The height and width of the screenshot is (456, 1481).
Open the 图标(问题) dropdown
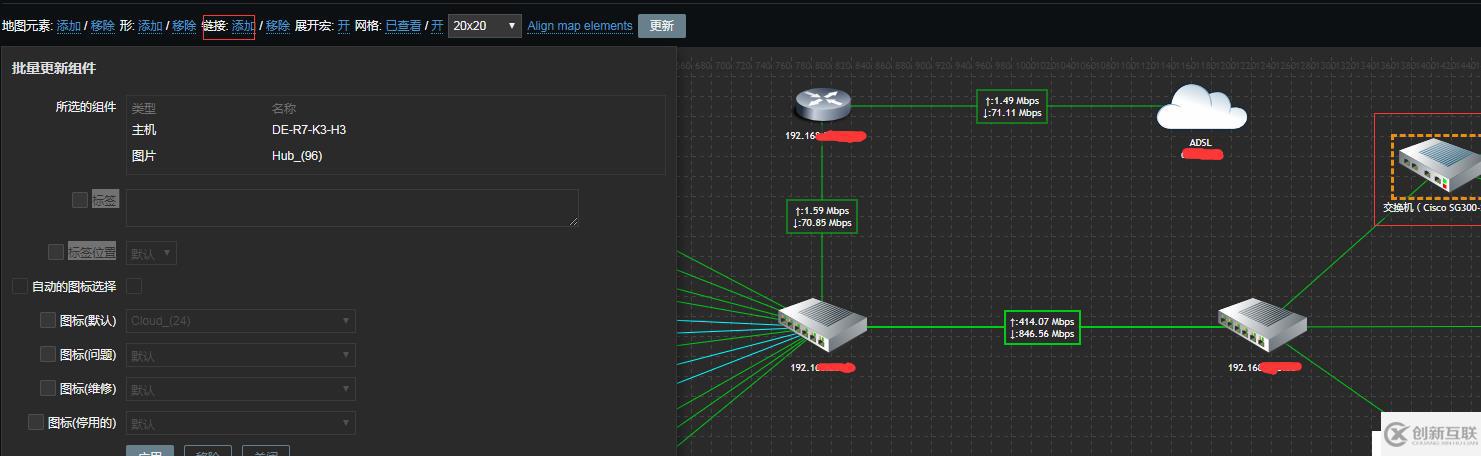[x=240, y=355]
